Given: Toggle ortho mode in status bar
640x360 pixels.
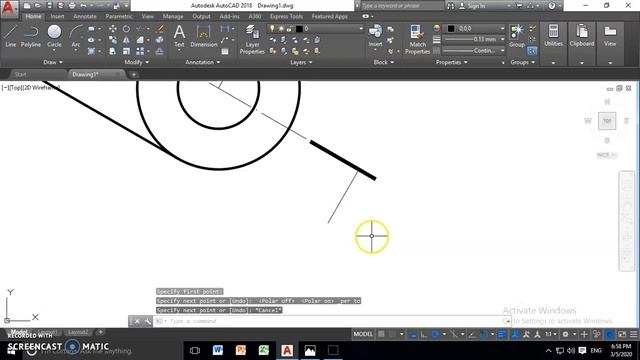Looking at the screenshot, I should 424,334.
